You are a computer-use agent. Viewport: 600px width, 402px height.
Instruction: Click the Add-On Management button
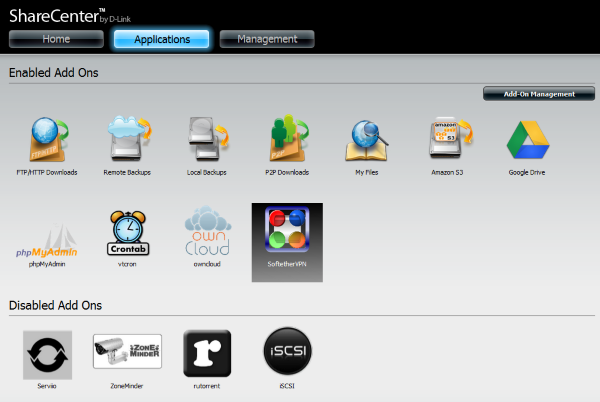pos(539,94)
